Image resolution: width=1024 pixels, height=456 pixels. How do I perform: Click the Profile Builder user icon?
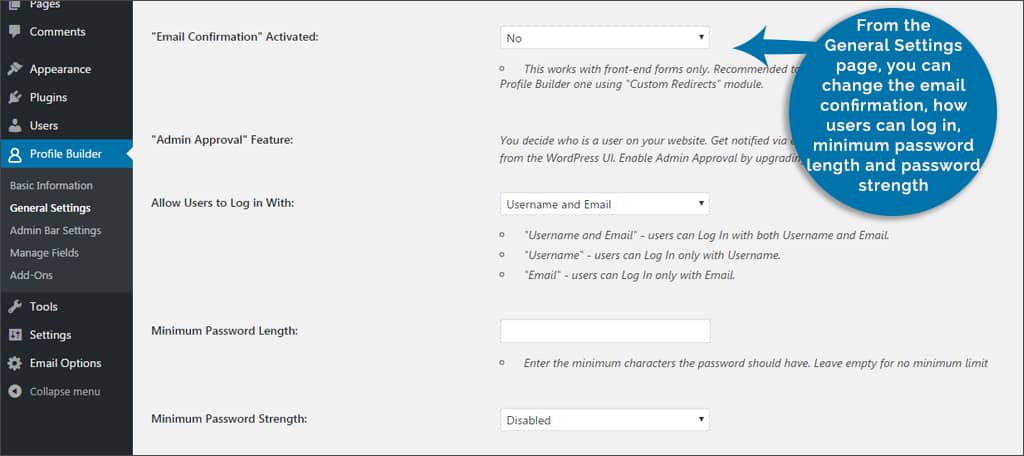click(x=15, y=154)
